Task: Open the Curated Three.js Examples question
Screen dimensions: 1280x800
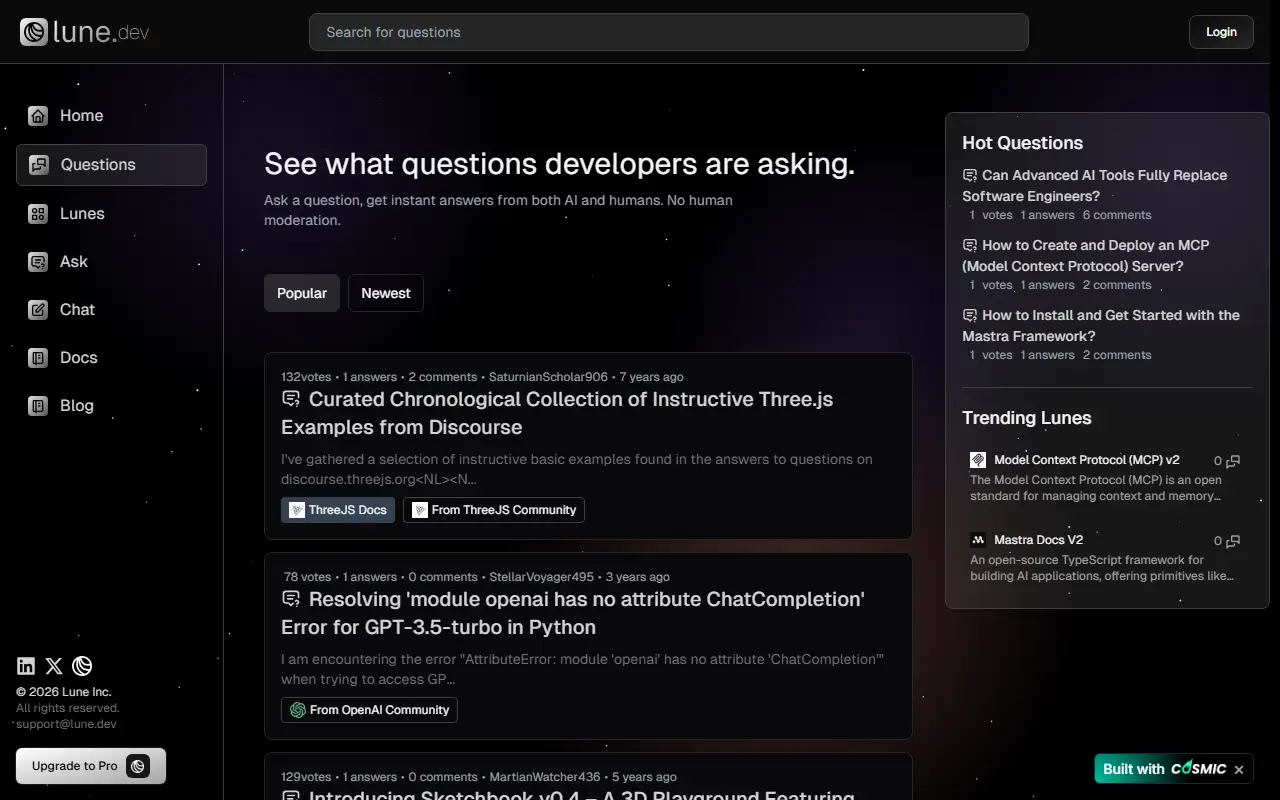Action: pos(557,413)
